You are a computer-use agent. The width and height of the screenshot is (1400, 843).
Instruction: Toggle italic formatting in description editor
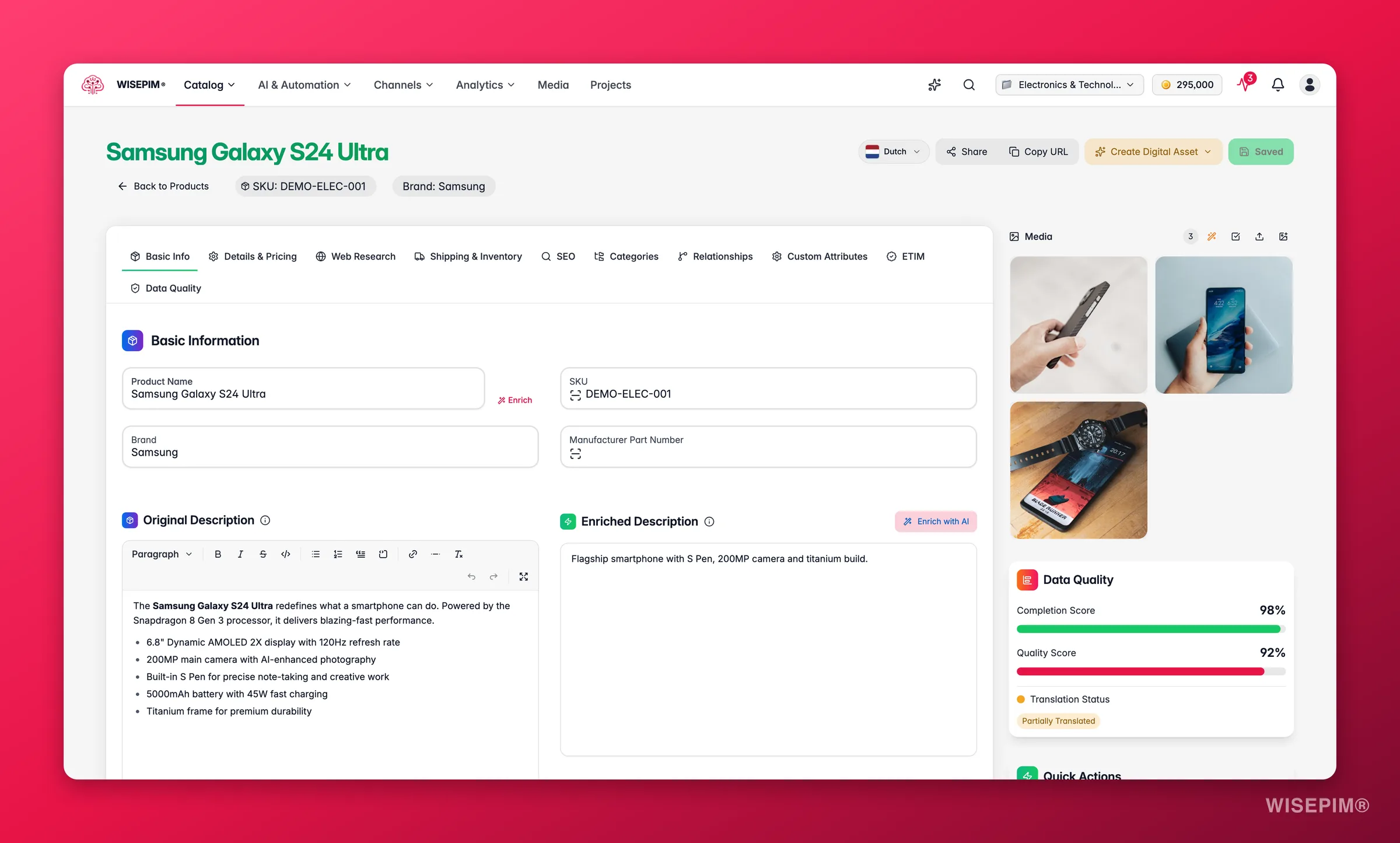(240, 554)
